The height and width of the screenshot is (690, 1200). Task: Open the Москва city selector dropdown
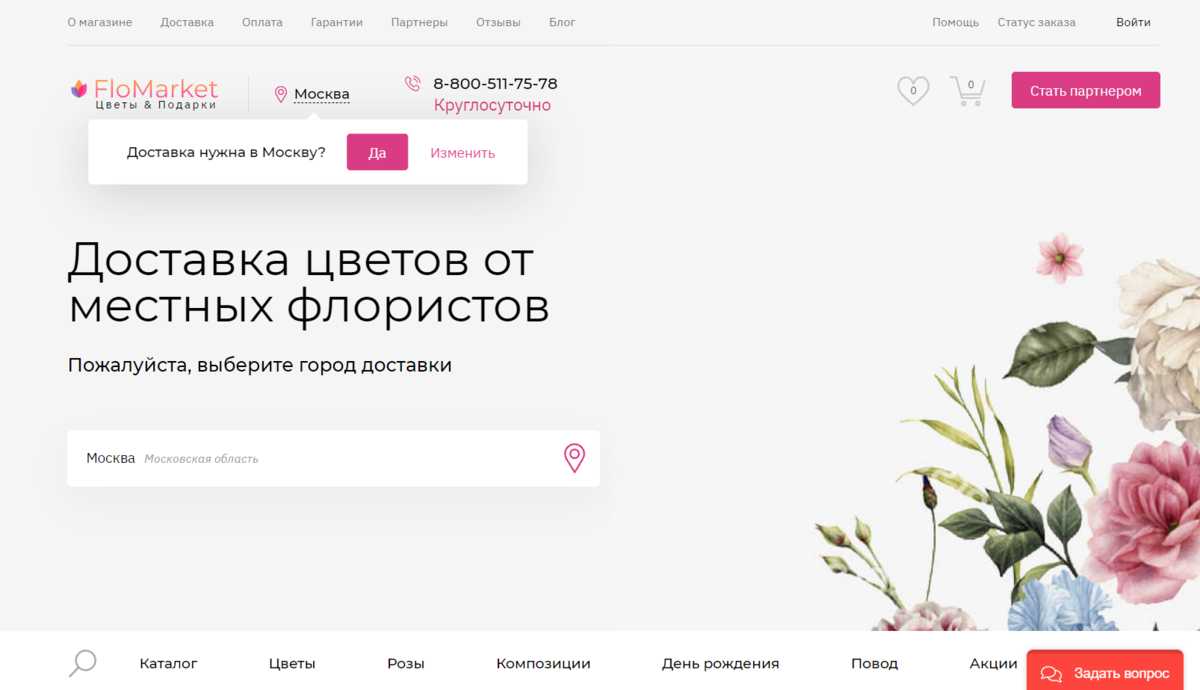click(322, 94)
